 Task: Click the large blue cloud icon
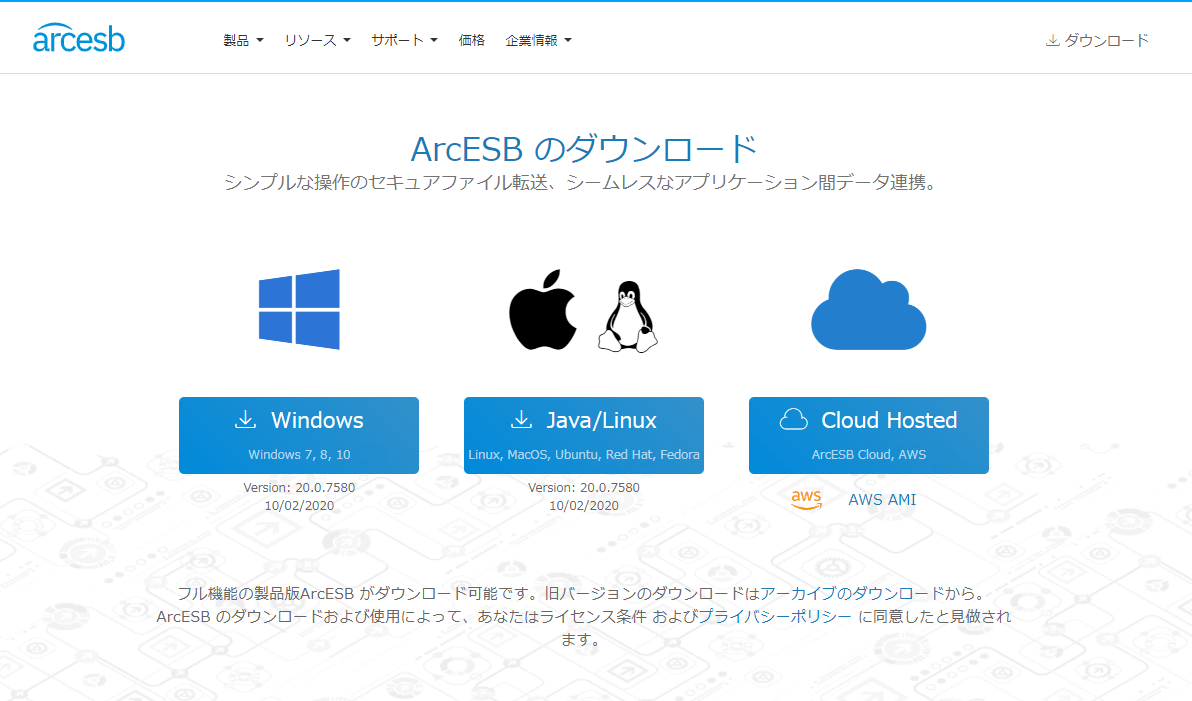868,309
